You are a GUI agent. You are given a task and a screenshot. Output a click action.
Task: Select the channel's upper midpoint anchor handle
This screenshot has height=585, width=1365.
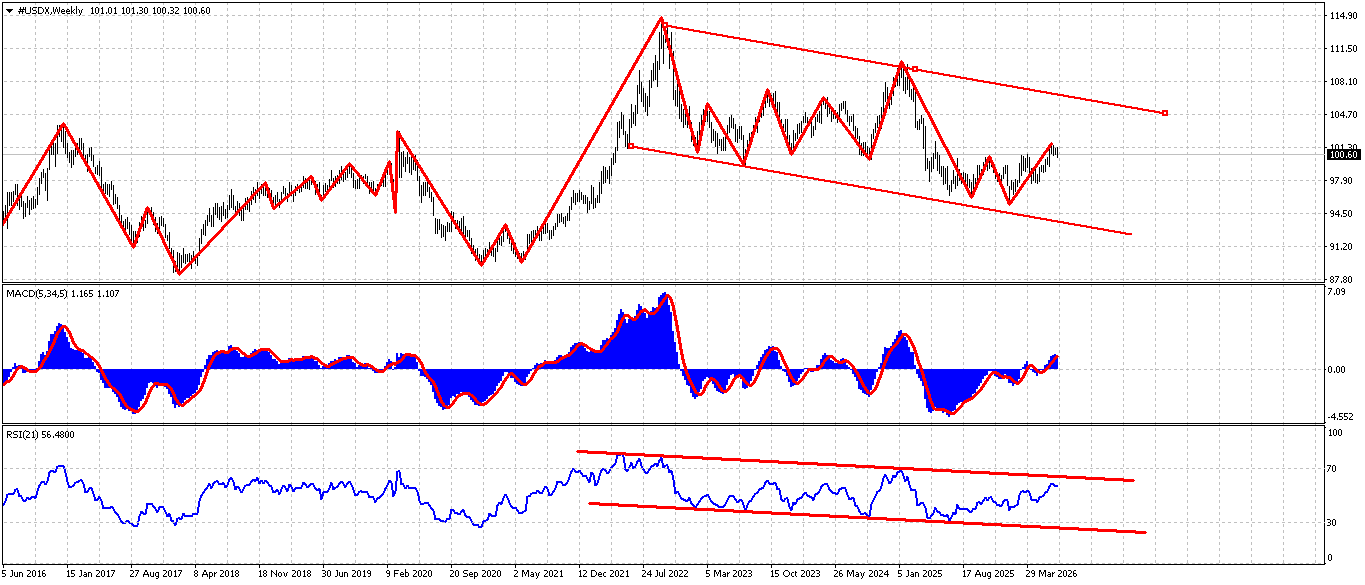point(915,69)
